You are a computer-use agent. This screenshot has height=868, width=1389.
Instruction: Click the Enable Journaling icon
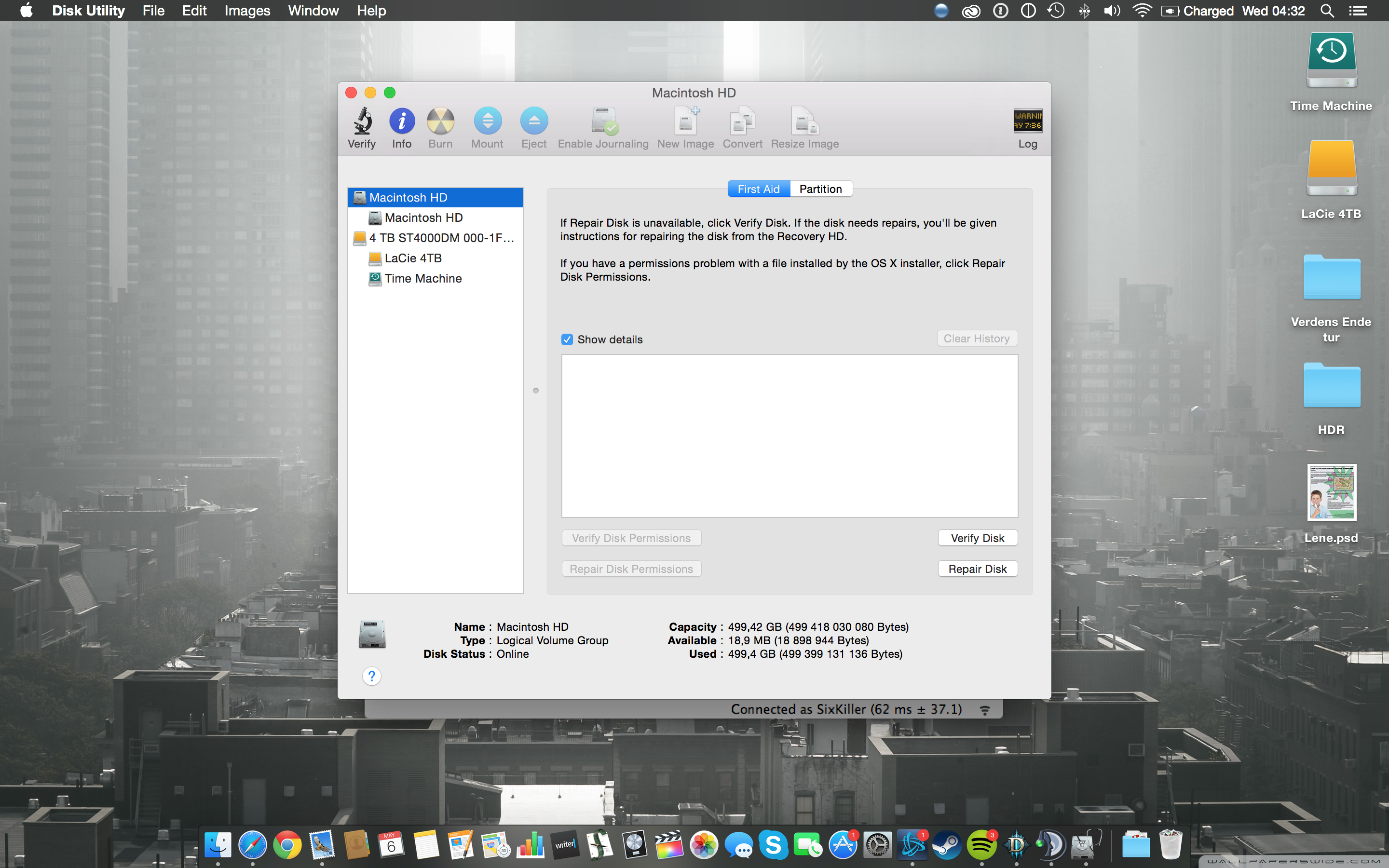click(603, 121)
